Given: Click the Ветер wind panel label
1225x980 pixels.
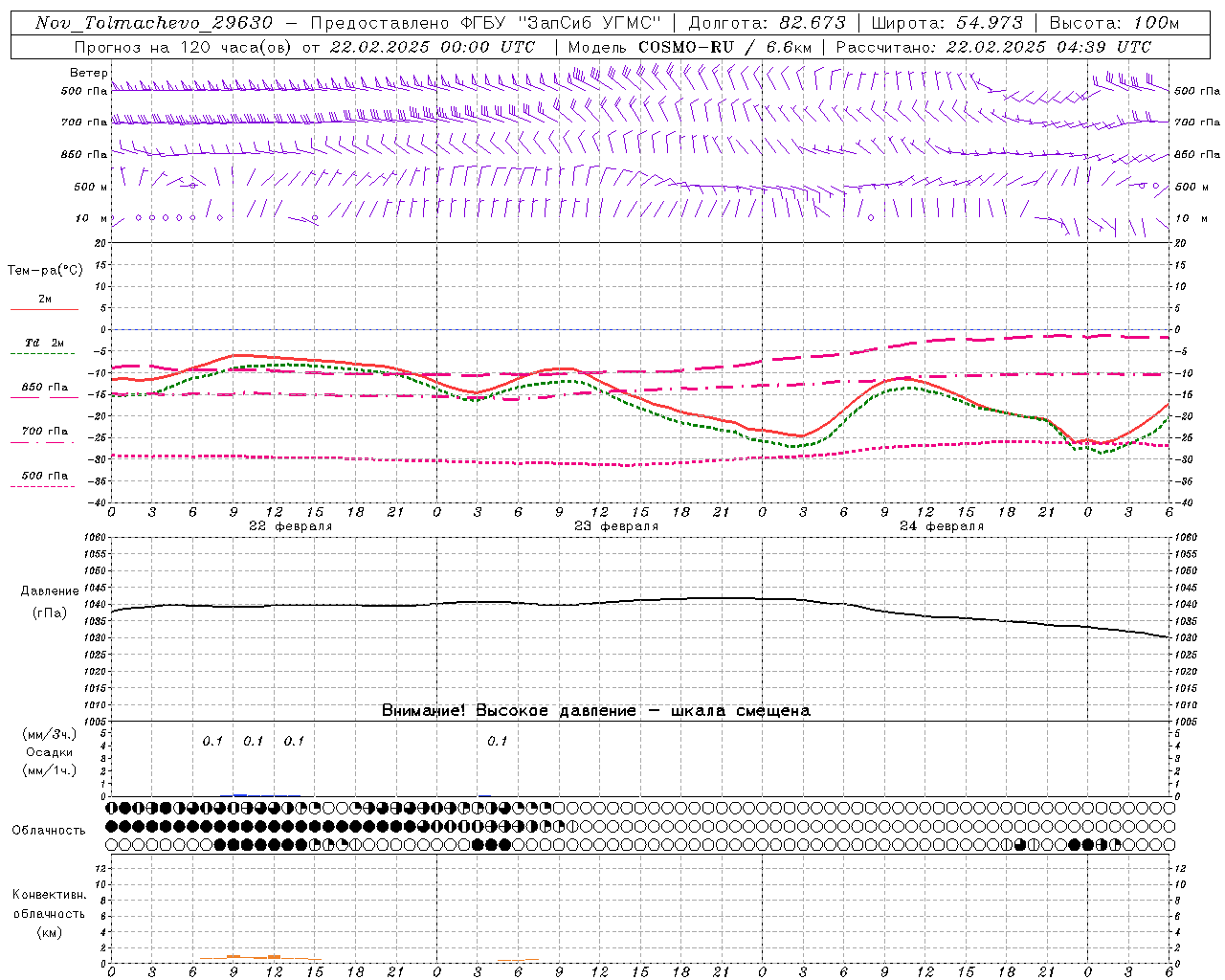Looking at the screenshot, I should click(x=89, y=73).
